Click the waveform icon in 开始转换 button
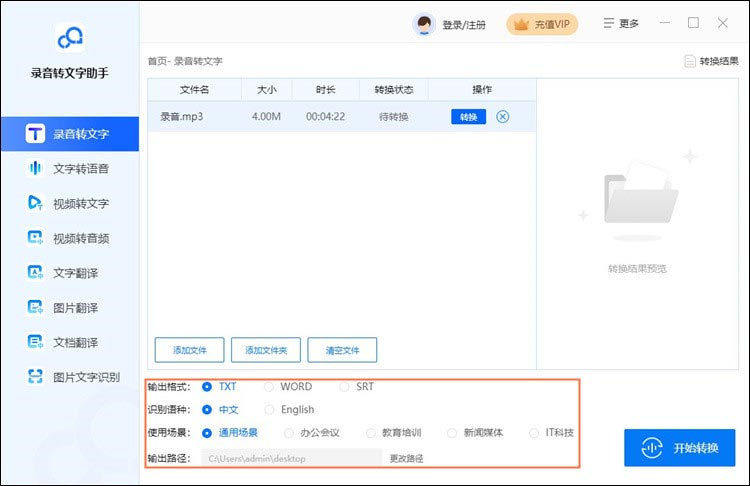The image size is (750, 486). click(x=651, y=448)
